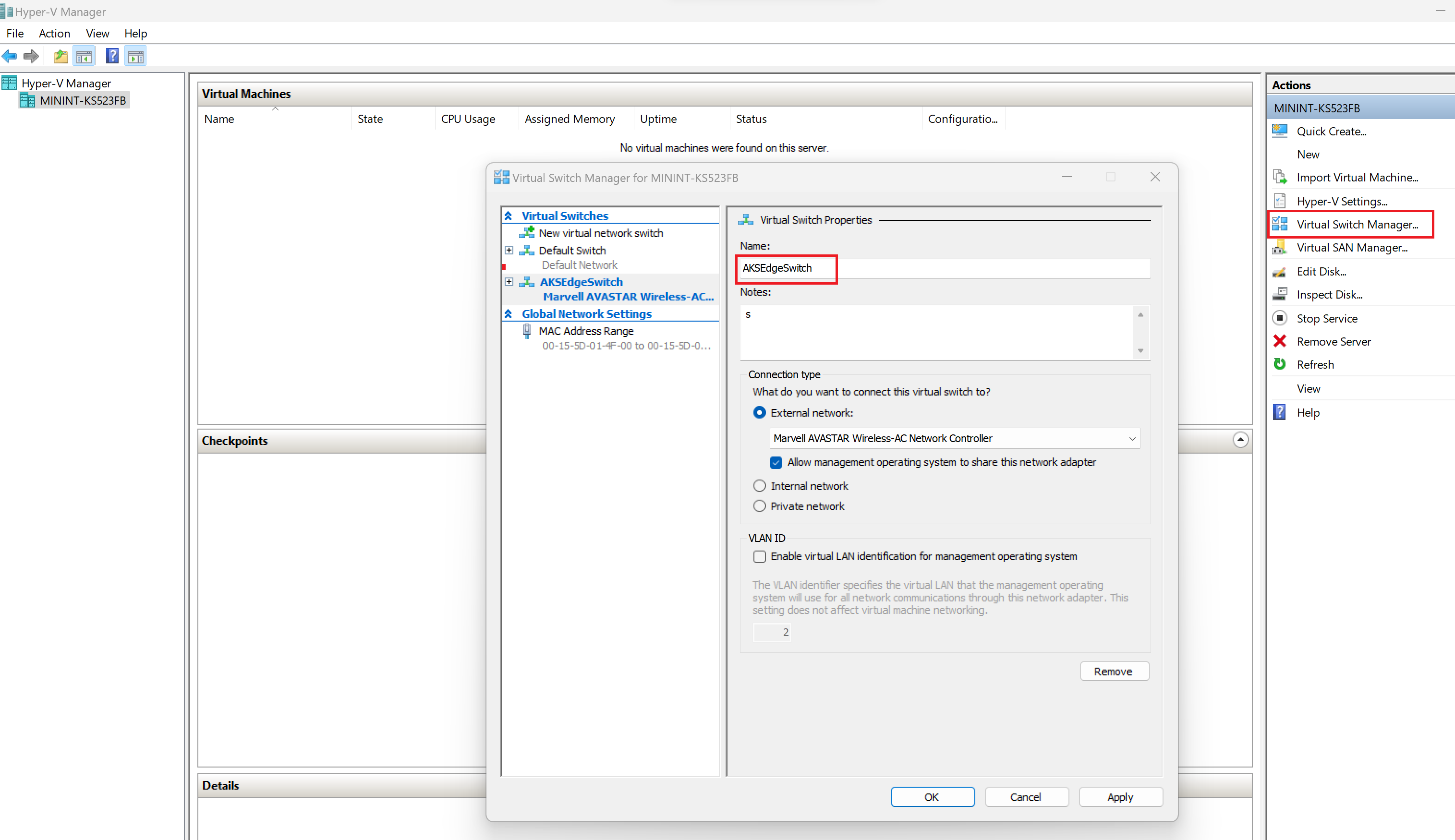The height and width of the screenshot is (840, 1455).
Task: Click the Import Virtual Machine icon
Action: coord(1280,178)
